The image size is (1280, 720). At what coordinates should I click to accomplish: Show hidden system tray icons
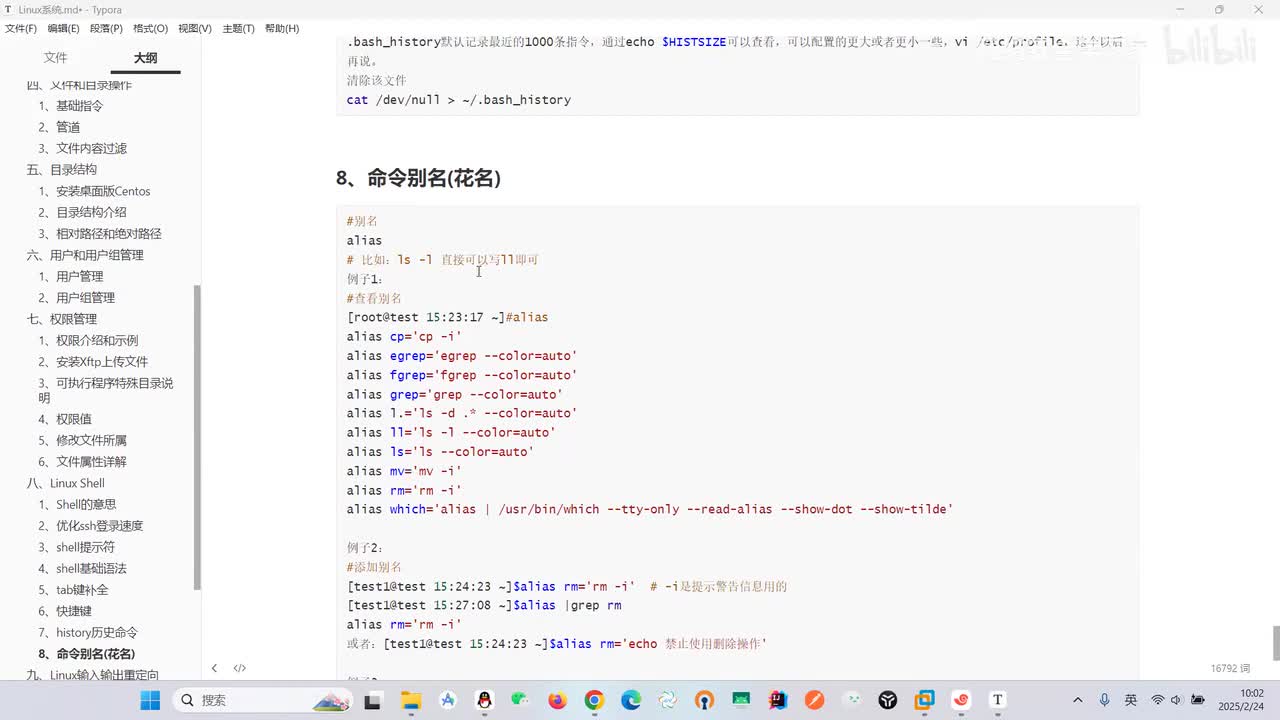pos(1077,700)
